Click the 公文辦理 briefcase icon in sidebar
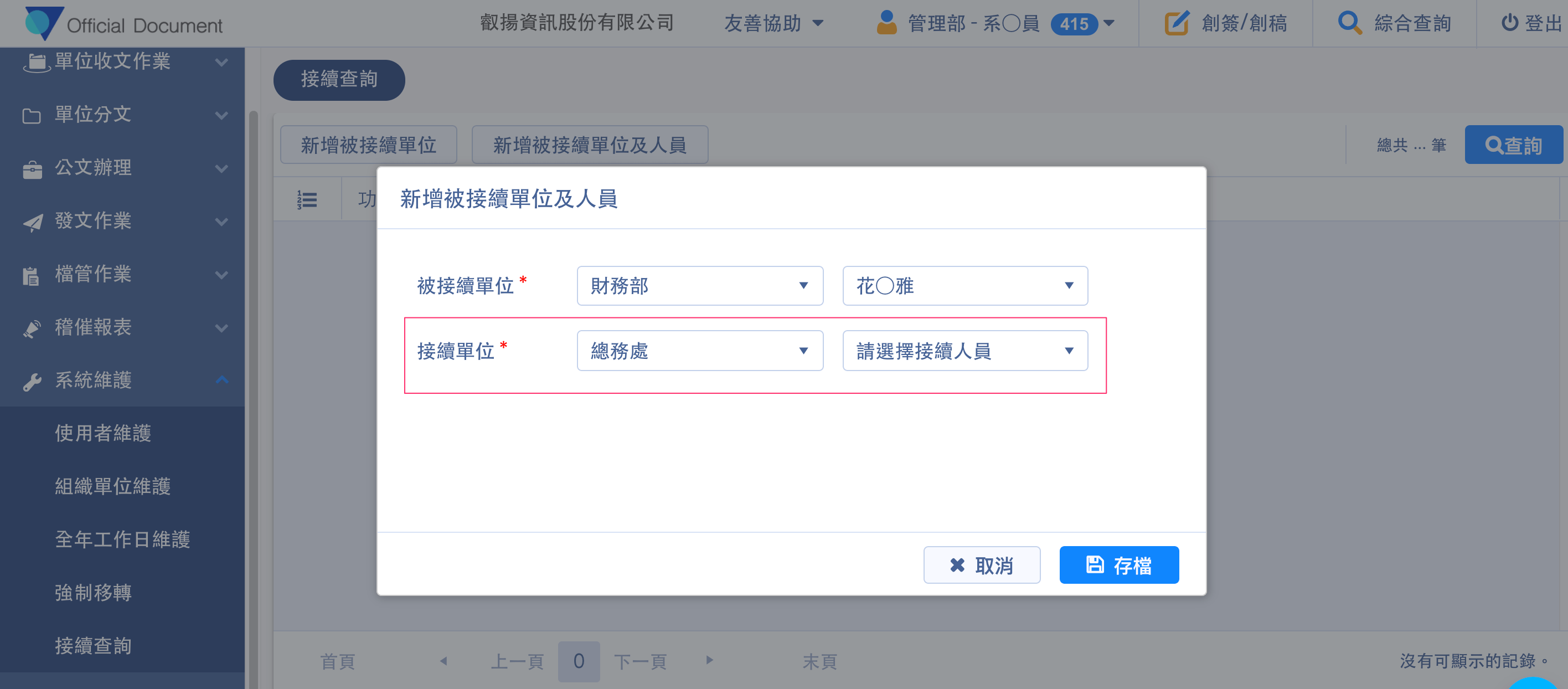The image size is (1568, 689). point(32,169)
